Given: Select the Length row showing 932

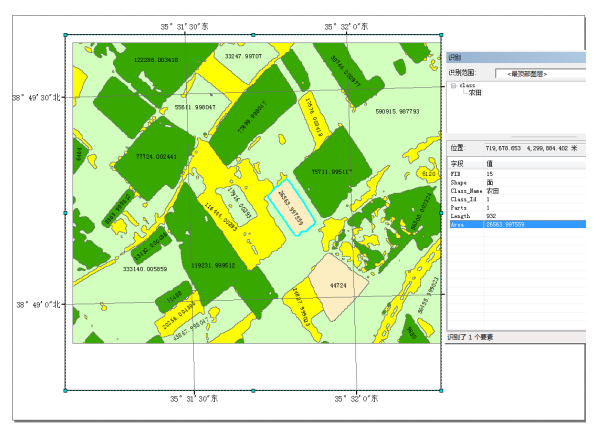Looking at the screenshot, I should pyautogui.click(x=517, y=216).
